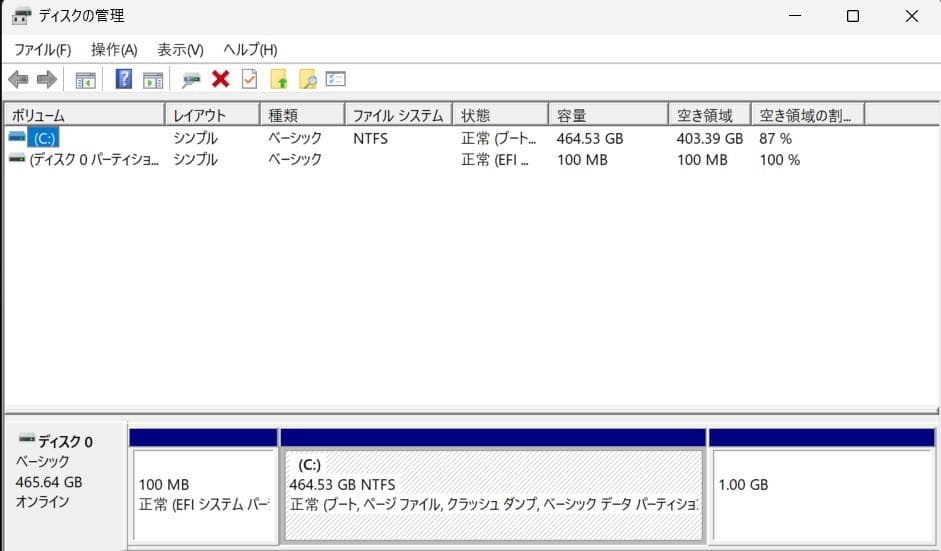Click the 正常 (EFI ... status cell
Screen dimensions: 941x551
pyautogui.click(x=495, y=160)
